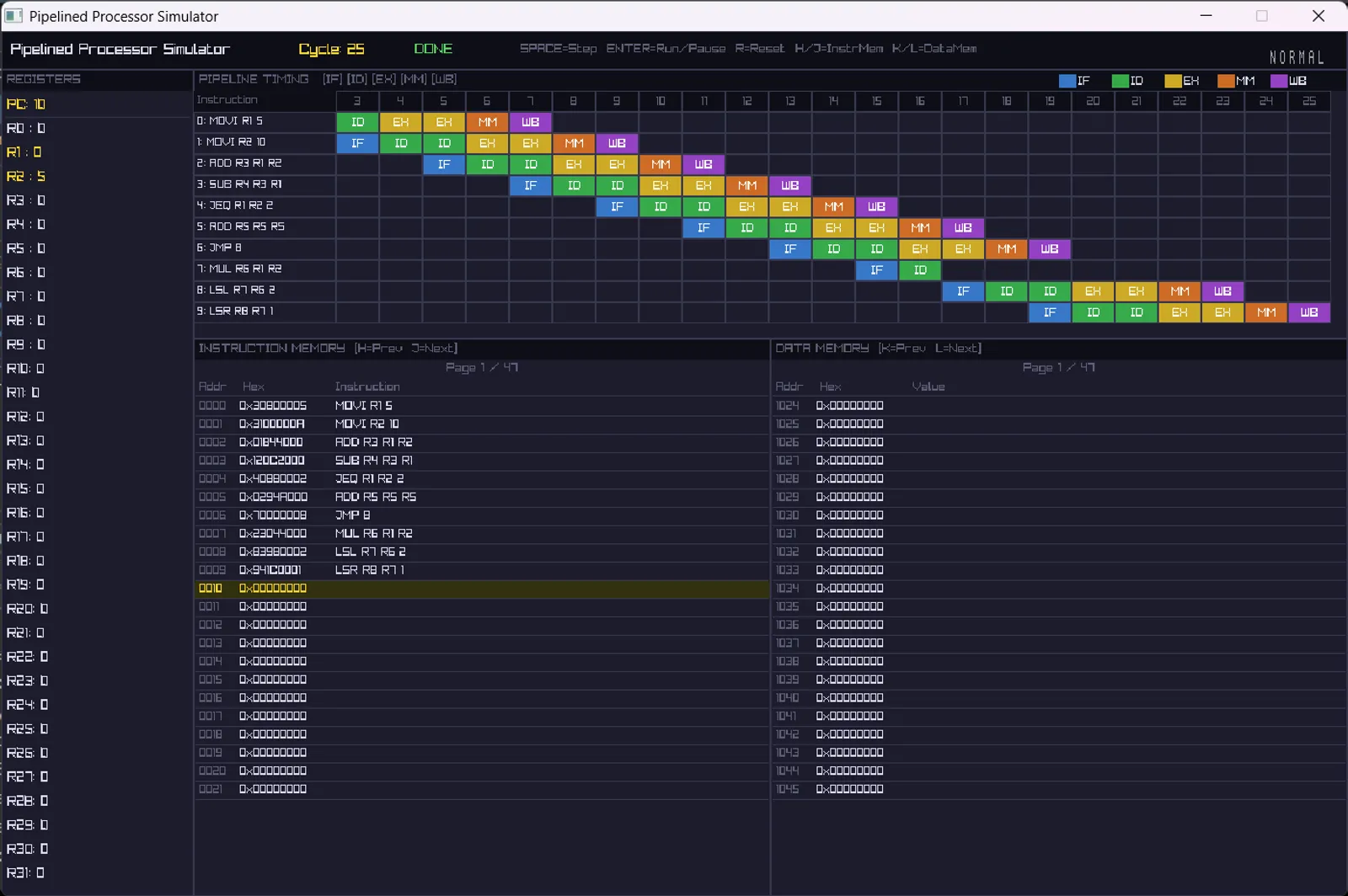
Task: Click cycle 15 column header
Action: coord(876,101)
